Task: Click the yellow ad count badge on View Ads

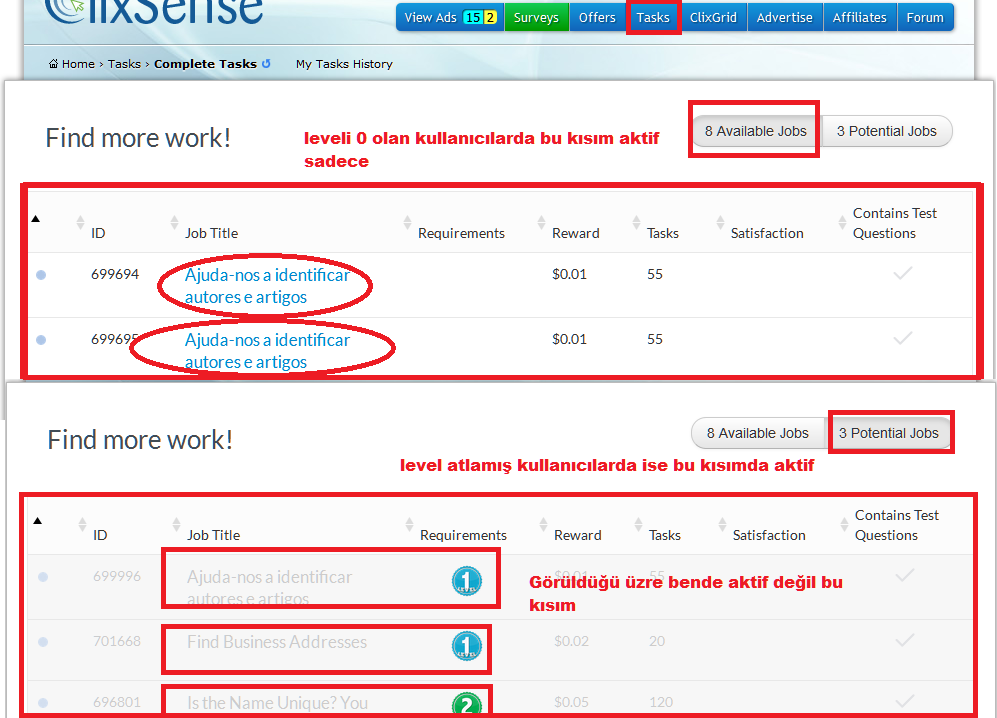Action: [x=489, y=17]
